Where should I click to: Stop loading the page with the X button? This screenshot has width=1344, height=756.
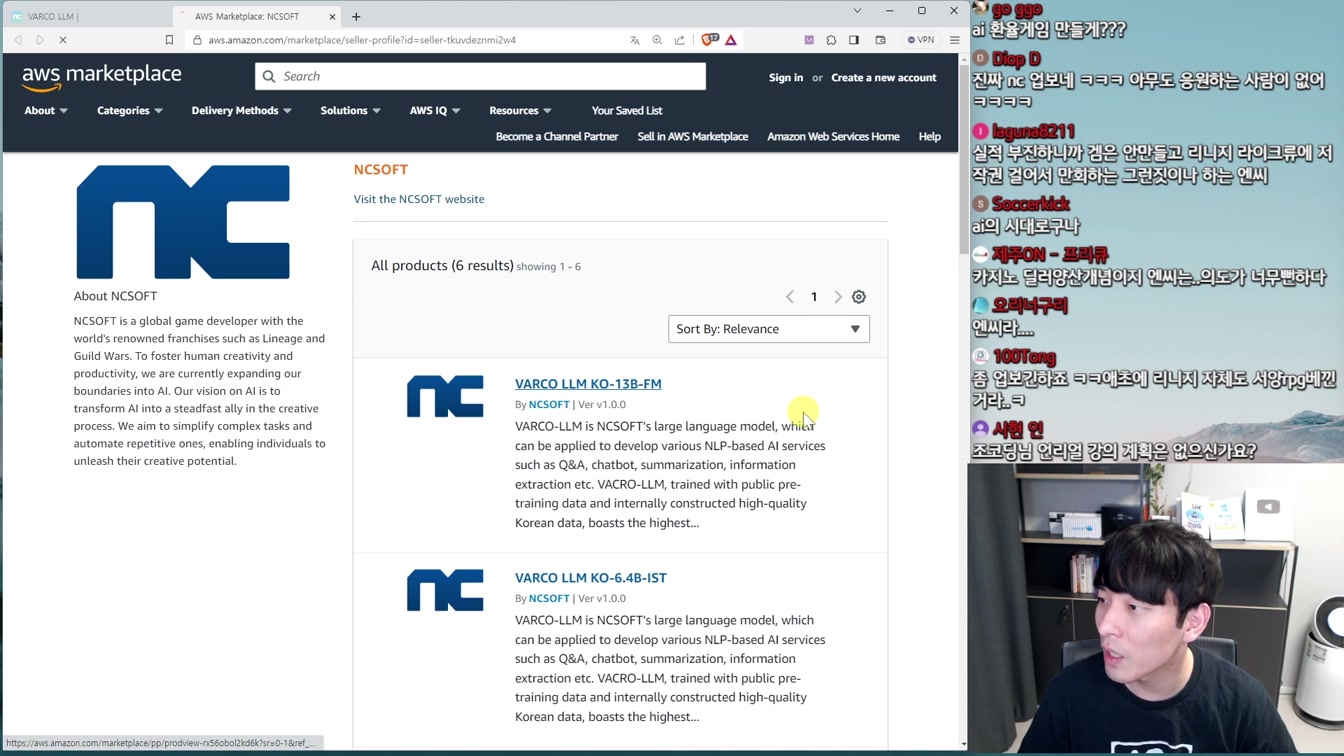(x=62, y=40)
